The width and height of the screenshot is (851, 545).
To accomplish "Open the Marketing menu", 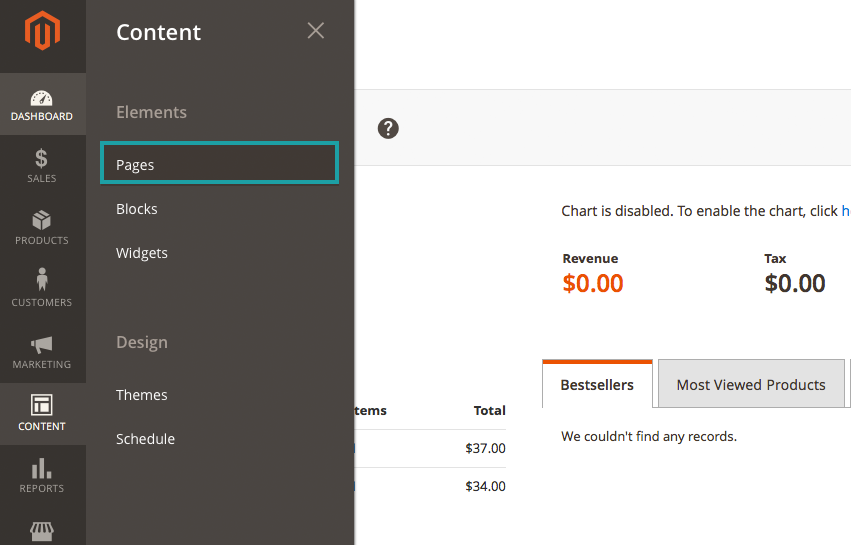I will click(x=42, y=352).
